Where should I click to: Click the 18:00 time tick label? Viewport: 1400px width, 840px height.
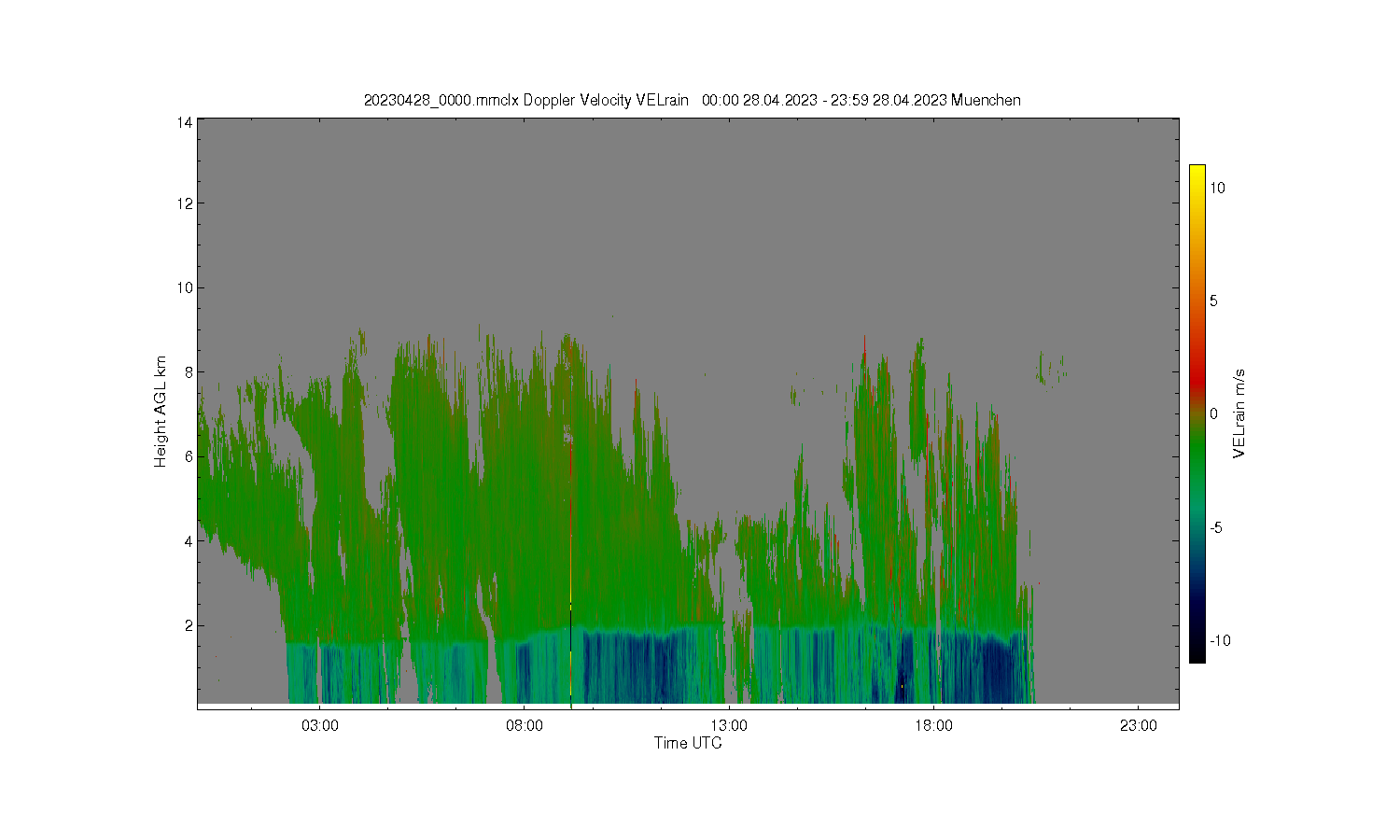pyautogui.click(x=933, y=725)
